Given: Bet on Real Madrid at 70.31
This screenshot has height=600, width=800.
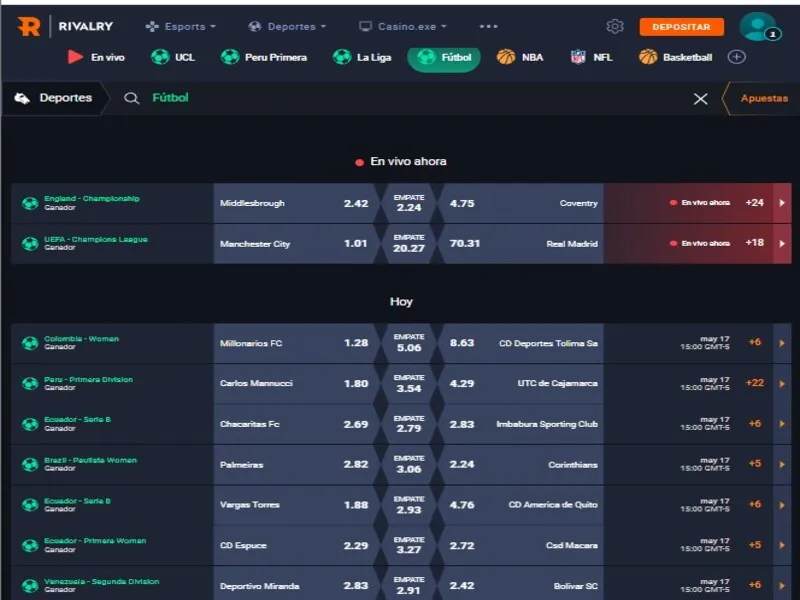Looking at the screenshot, I should pyautogui.click(x=521, y=244).
